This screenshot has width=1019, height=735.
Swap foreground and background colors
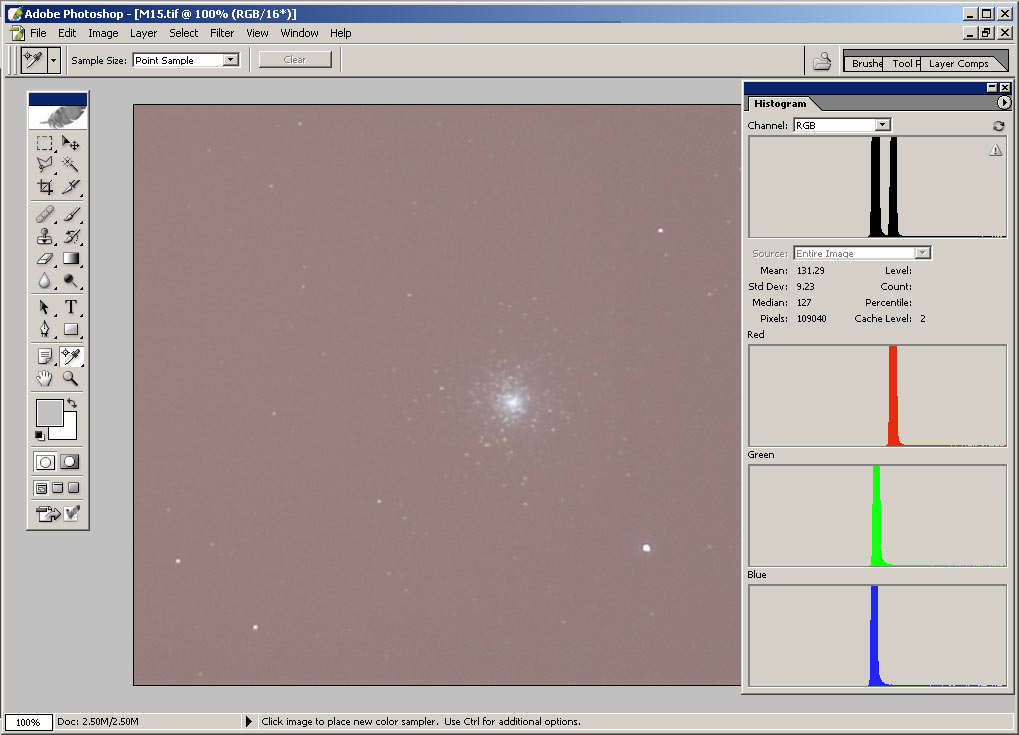click(x=72, y=403)
